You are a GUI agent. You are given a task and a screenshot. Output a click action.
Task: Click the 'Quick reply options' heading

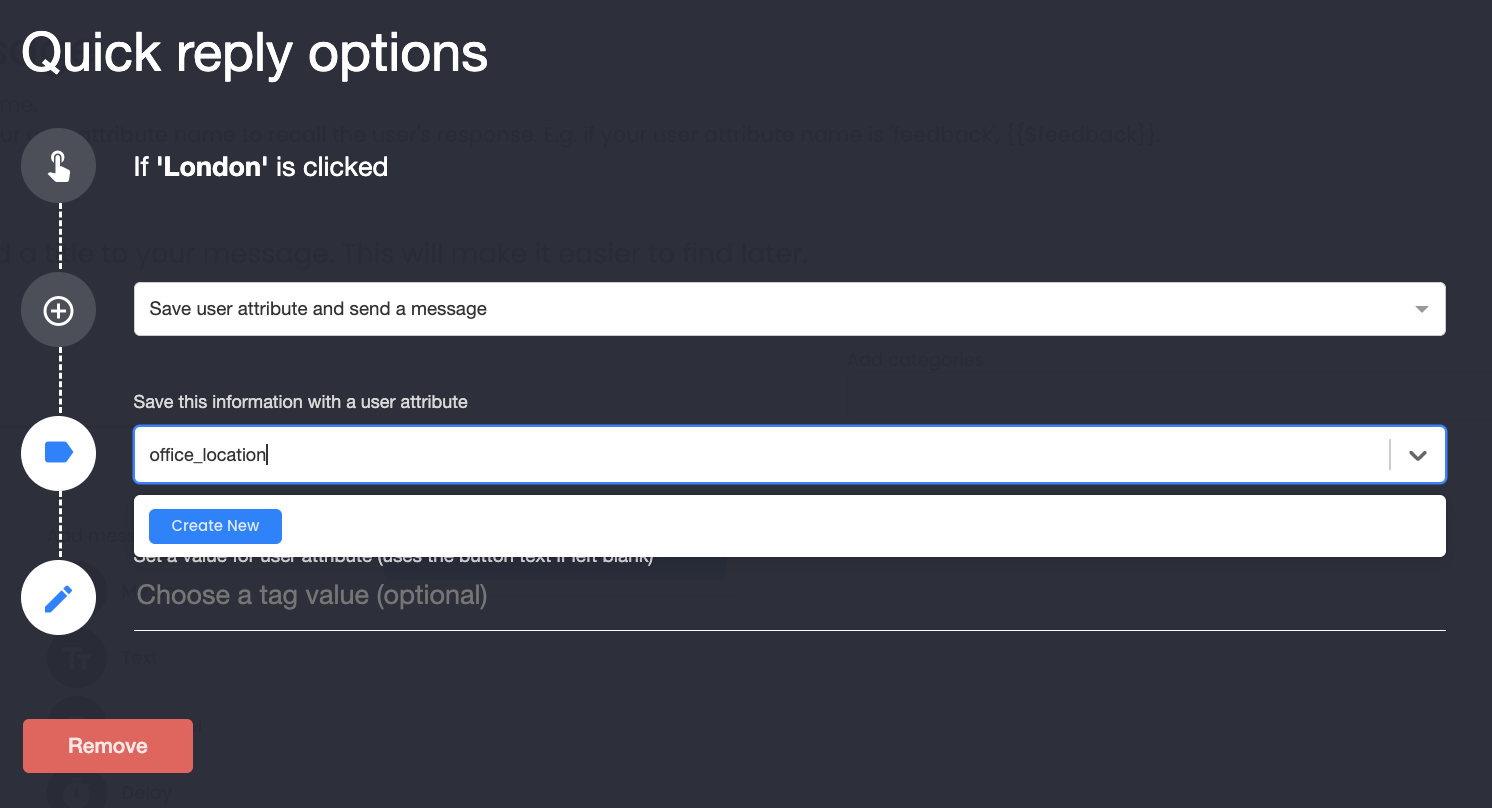255,52
